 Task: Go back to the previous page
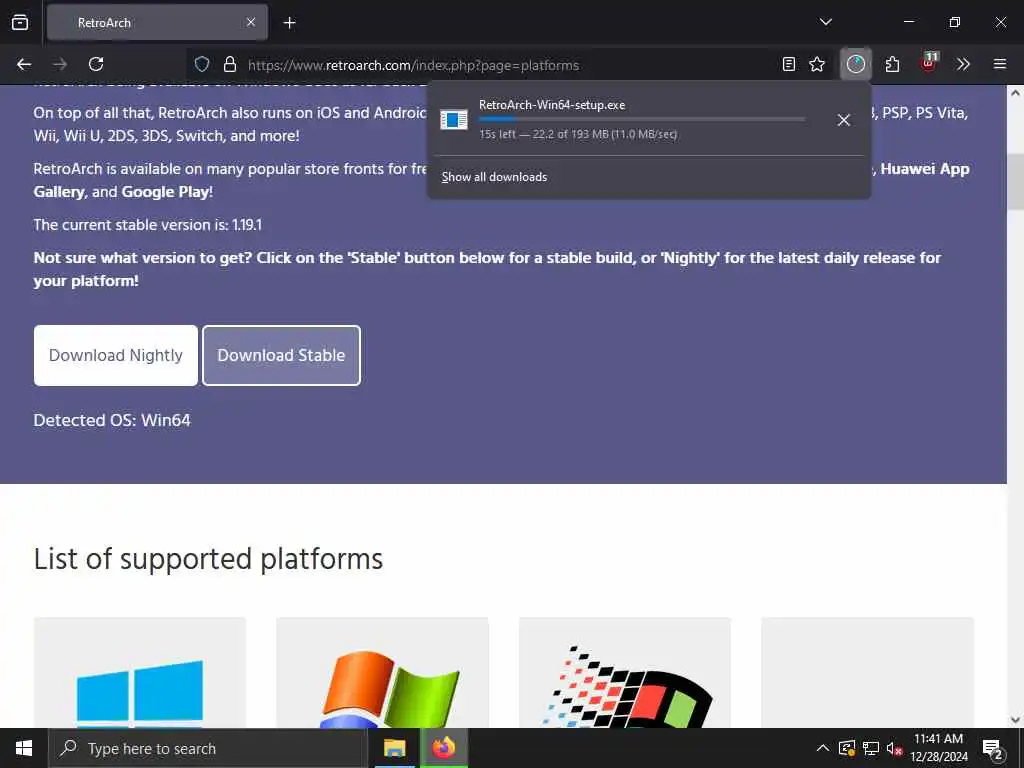[x=24, y=64]
